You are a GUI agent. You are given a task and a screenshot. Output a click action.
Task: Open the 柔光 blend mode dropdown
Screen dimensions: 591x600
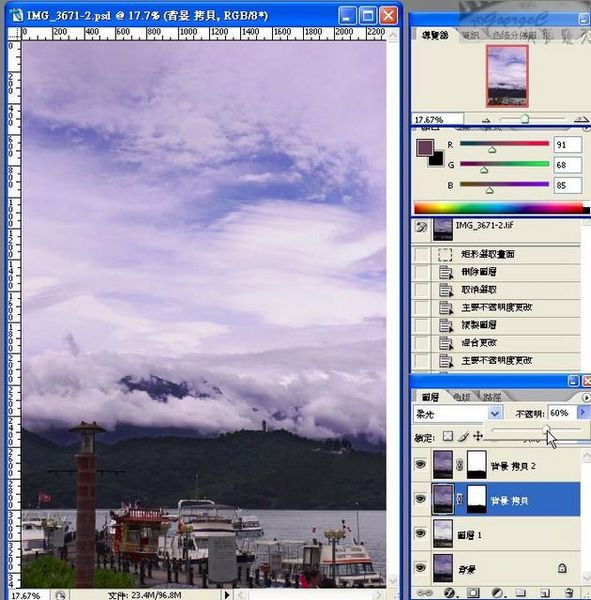click(x=495, y=413)
